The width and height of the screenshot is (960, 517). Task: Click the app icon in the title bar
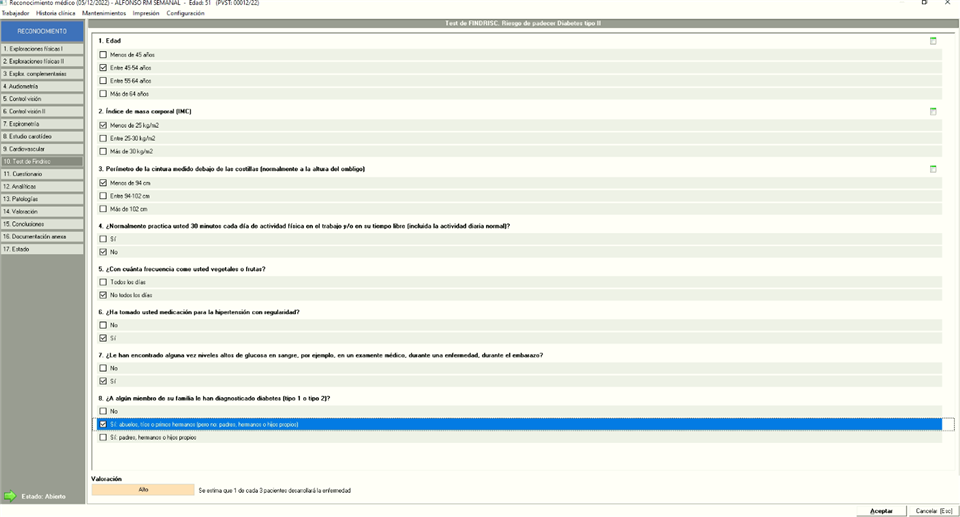(4, 3)
